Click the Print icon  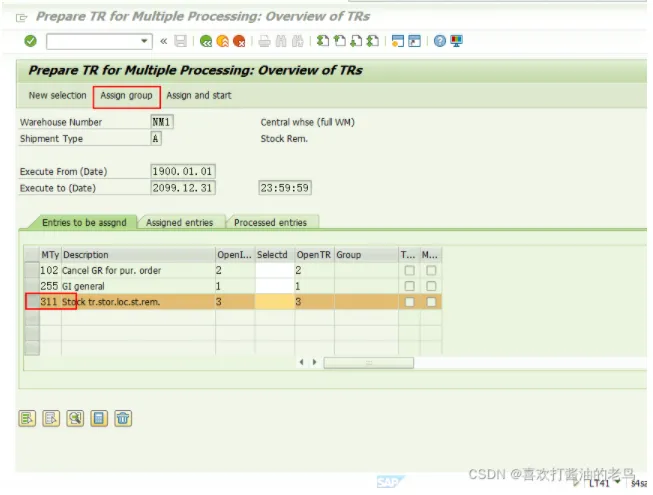264,41
